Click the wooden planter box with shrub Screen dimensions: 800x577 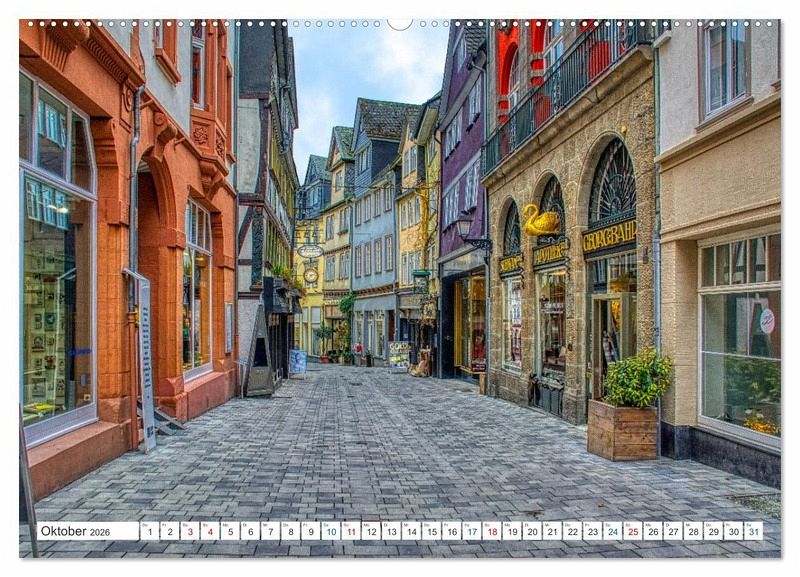[623, 429]
